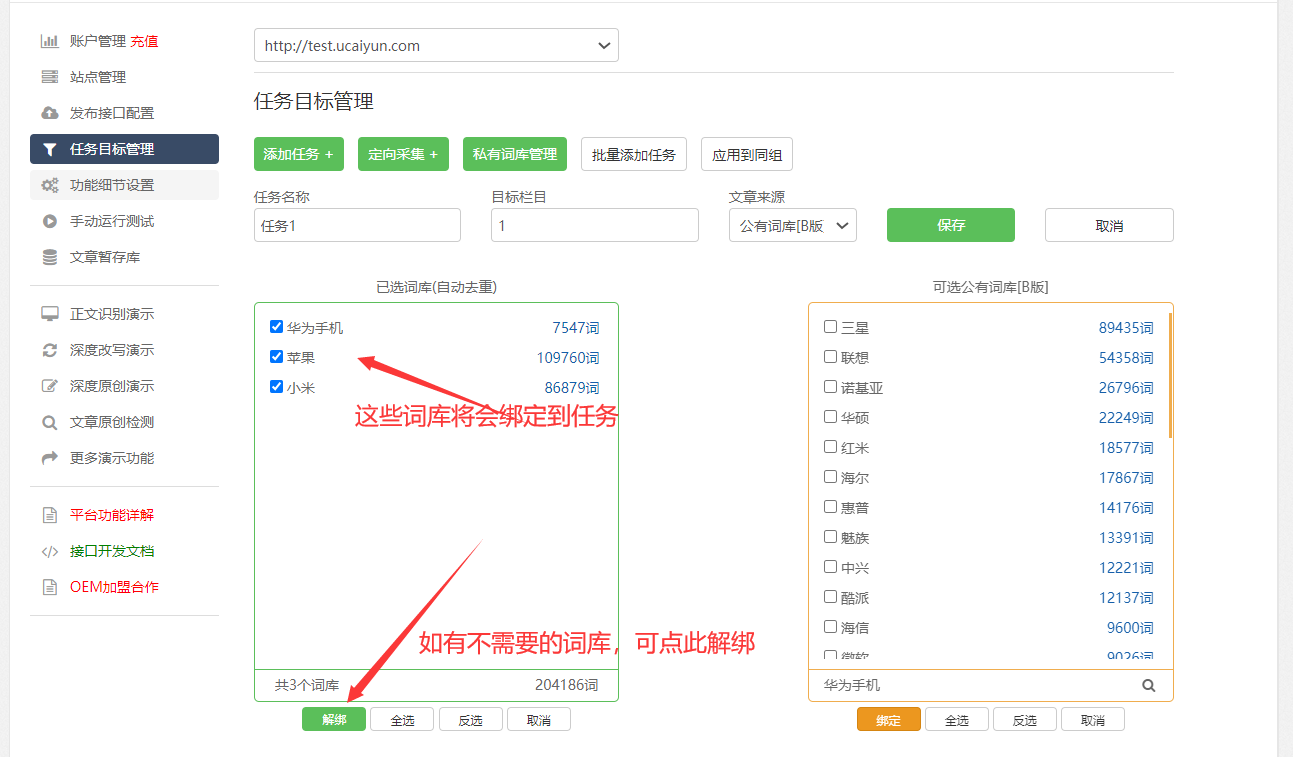
Task: Click the bar chart icon beside 账户管理
Action: (x=49, y=41)
